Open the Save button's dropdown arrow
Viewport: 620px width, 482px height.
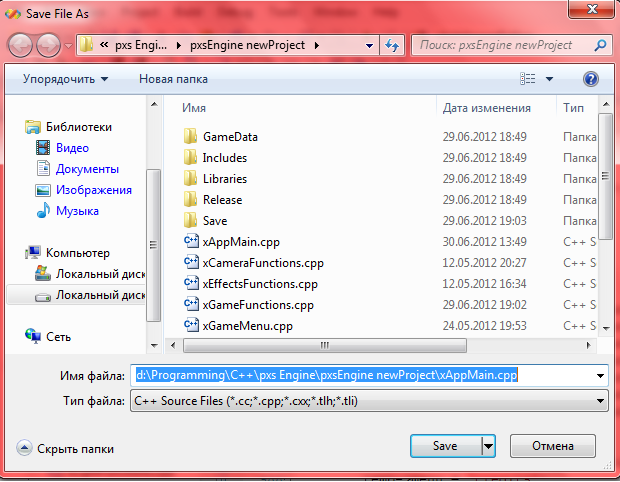489,445
